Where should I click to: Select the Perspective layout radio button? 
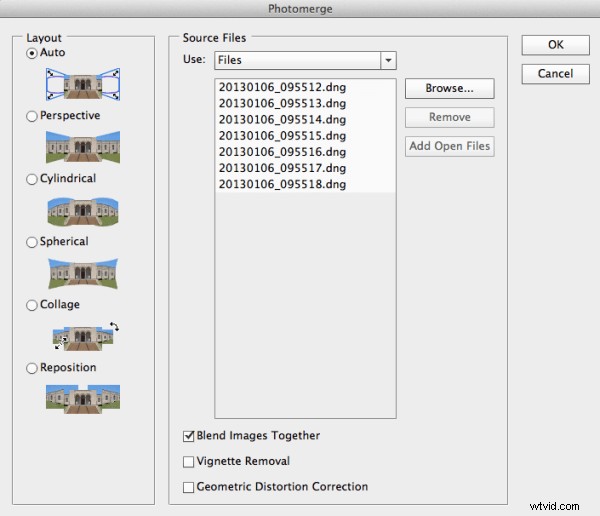pos(32,116)
